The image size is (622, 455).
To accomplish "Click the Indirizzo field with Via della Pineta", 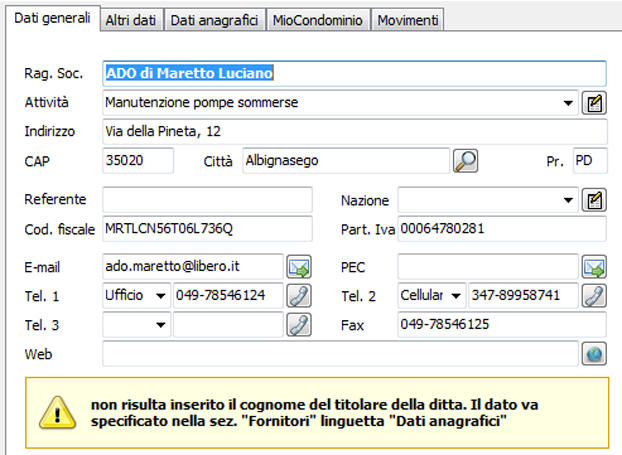I will [354, 132].
